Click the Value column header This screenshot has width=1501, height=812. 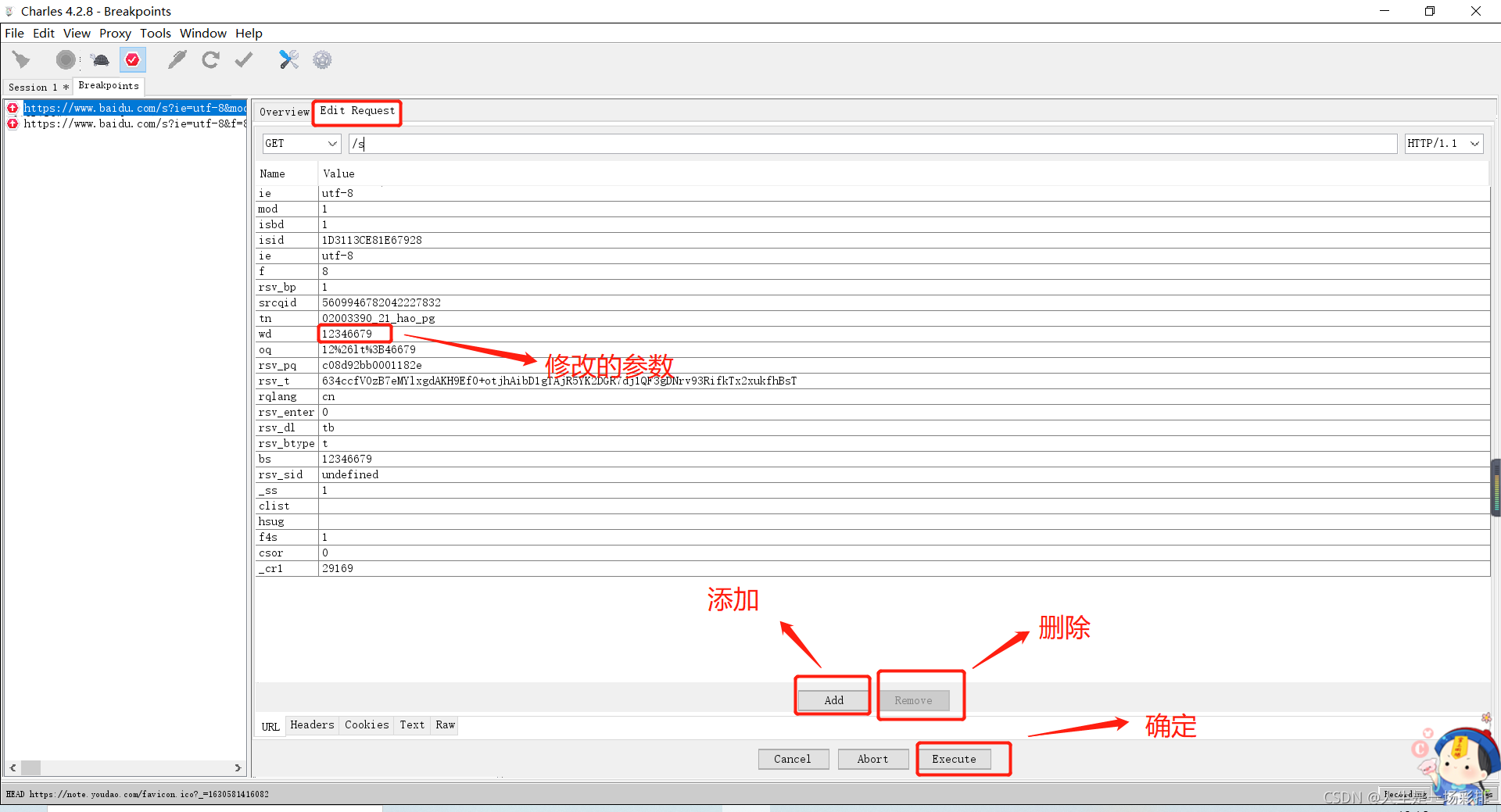(x=339, y=173)
